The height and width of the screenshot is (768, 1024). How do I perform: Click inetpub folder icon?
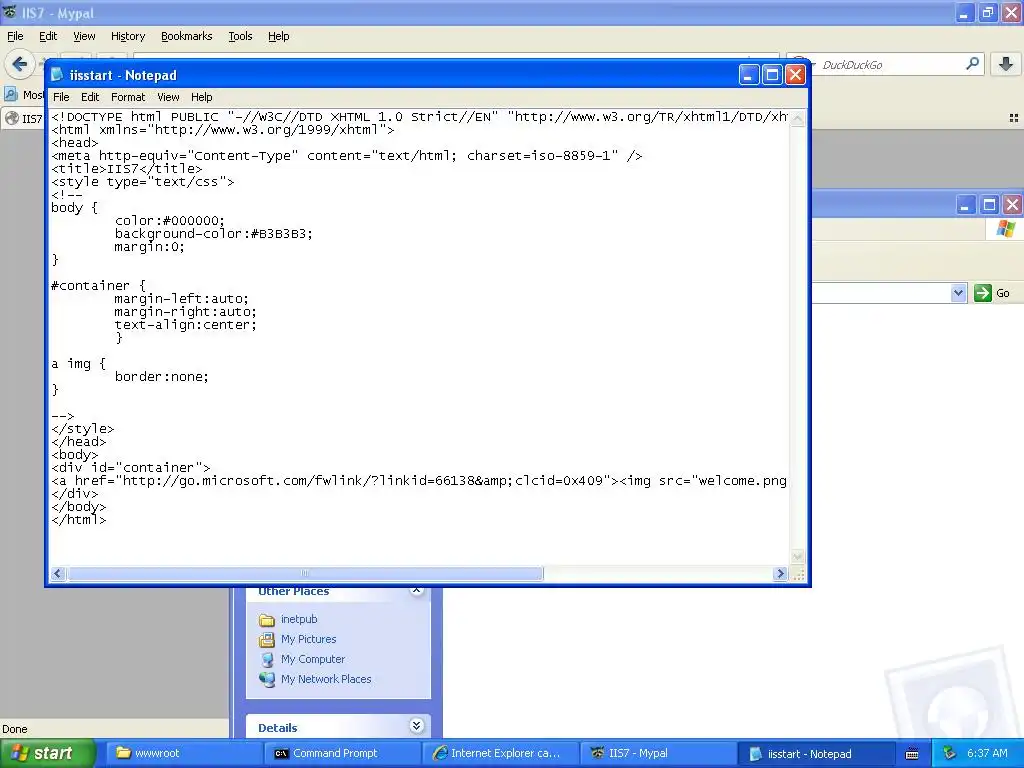pyautogui.click(x=266, y=620)
